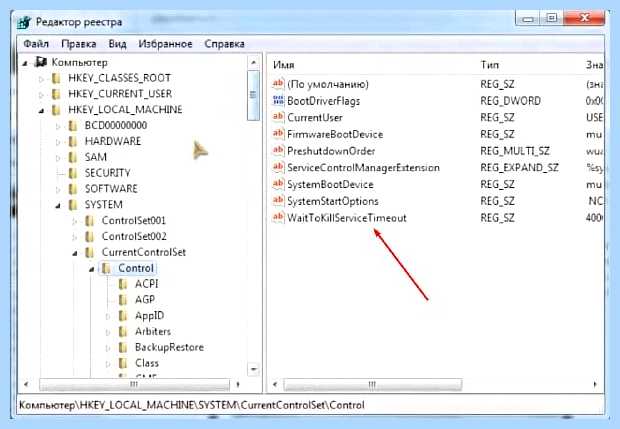Click the CurrentControlSet folder icon
620x429 pixels.
[x=90, y=252]
